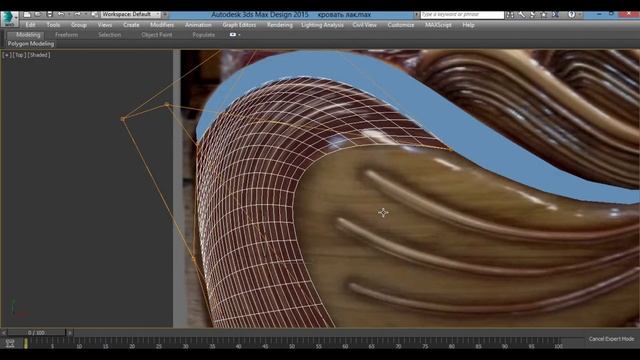This screenshot has height=360, width=640.
Task: Click the time slider previous frame arrow
Action: (x=4, y=333)
